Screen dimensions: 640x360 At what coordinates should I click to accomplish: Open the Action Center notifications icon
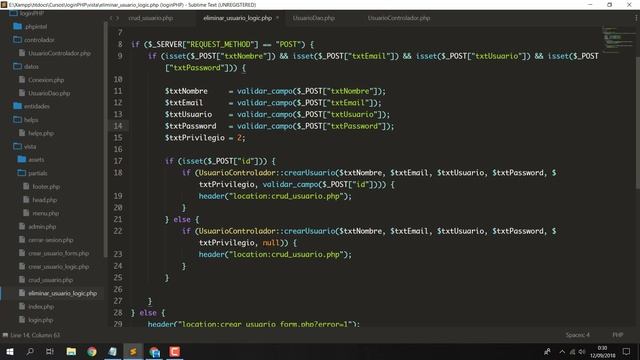[x=627, y=351]
